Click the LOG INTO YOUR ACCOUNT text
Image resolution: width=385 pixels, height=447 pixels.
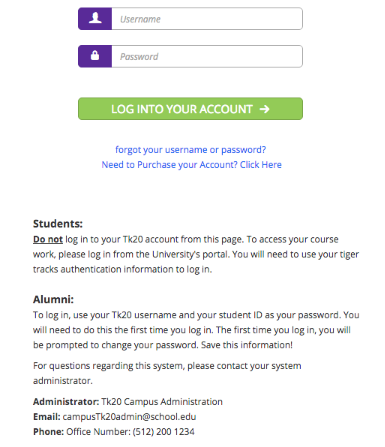[x=182, y=109]
